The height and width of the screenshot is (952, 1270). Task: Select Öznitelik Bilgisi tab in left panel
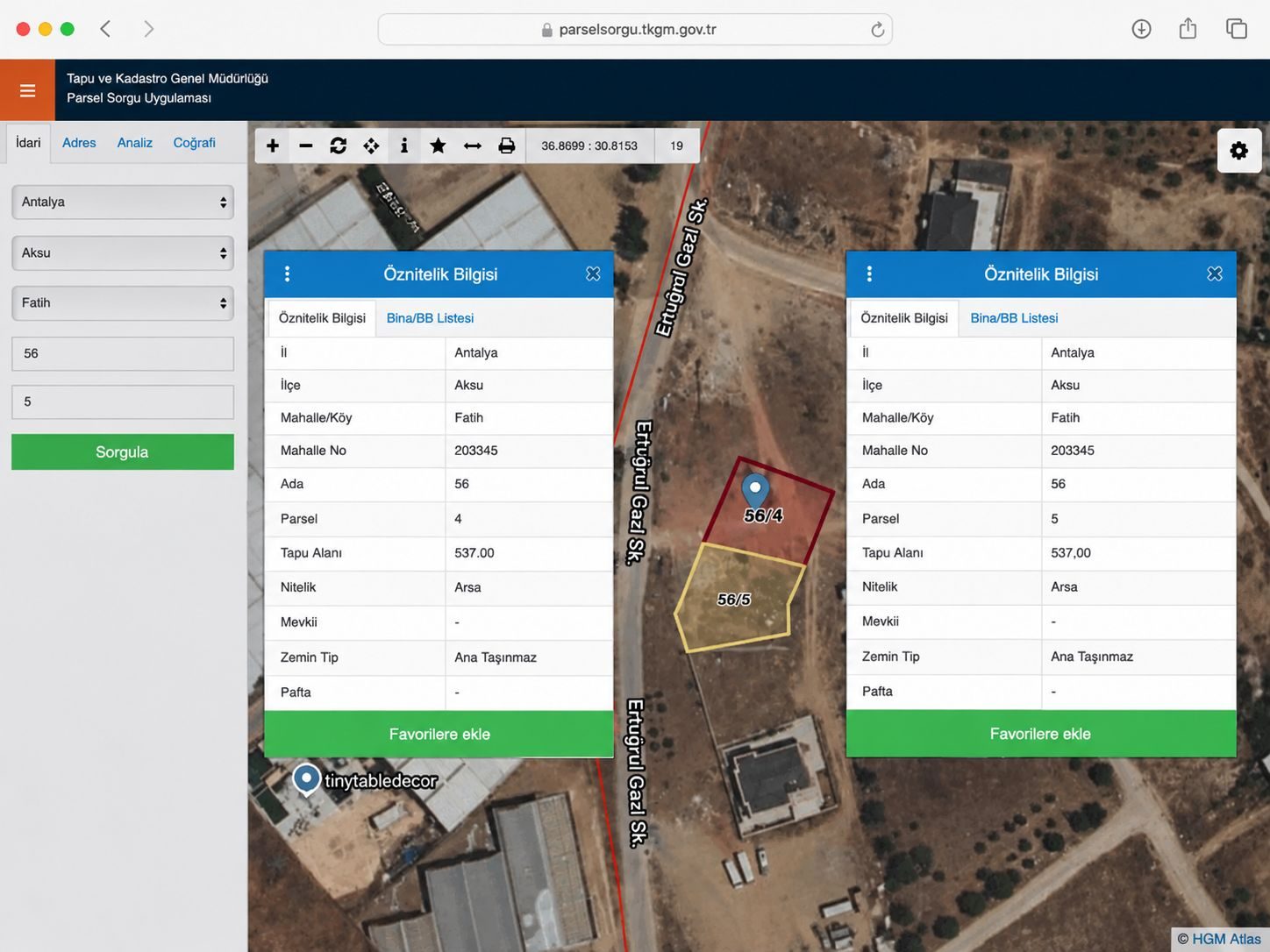coord(322,318)
